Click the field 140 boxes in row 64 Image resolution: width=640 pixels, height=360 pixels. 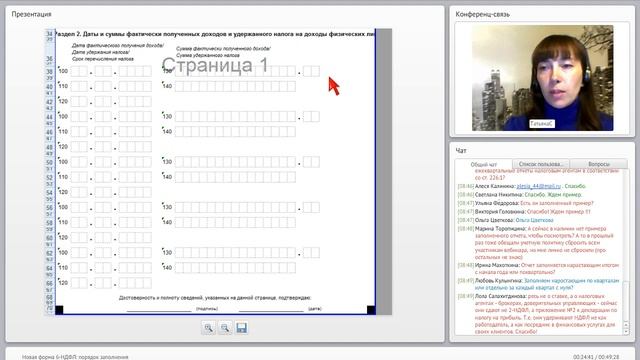(236, 268)
